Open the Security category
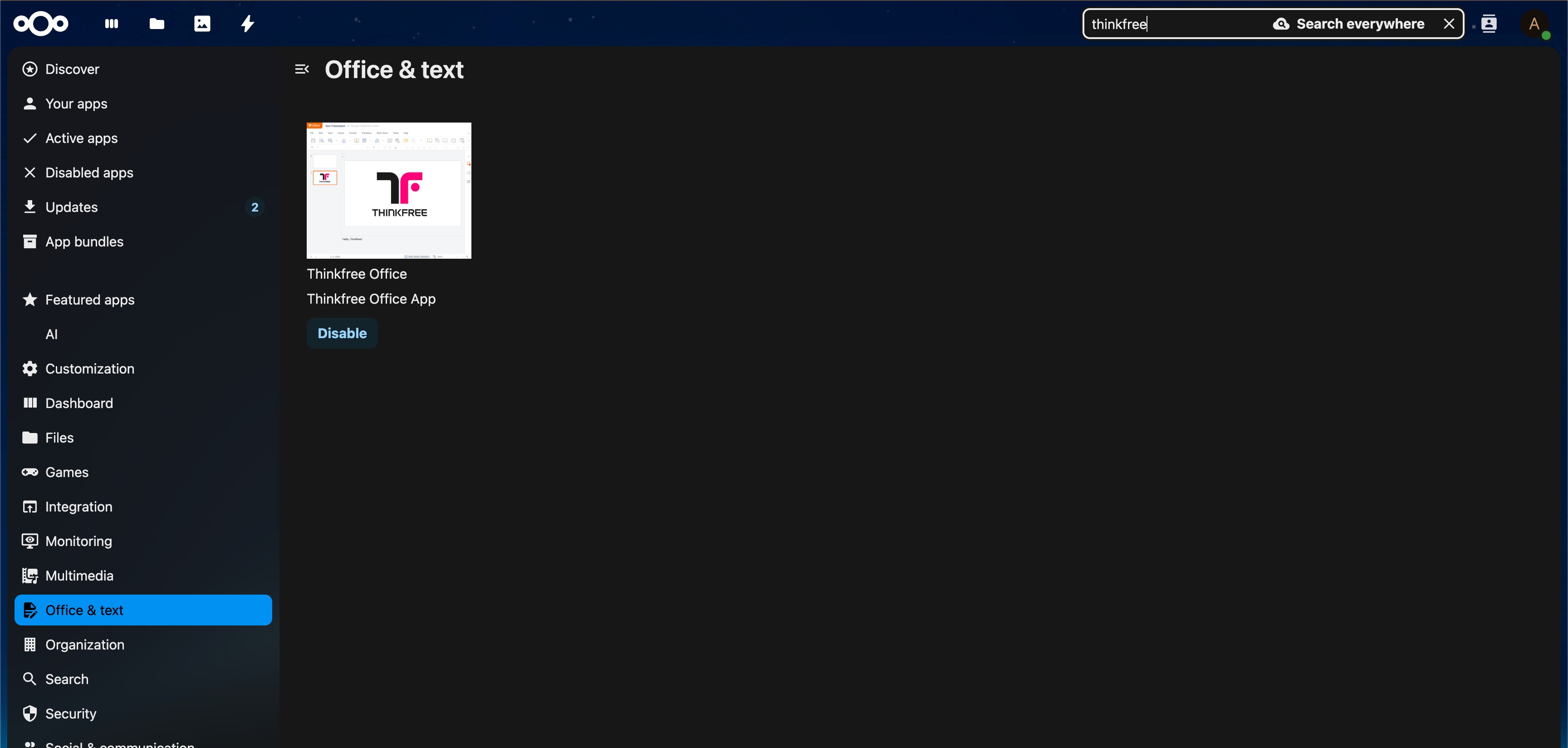Screen dimensions: 1568x748 71,714
